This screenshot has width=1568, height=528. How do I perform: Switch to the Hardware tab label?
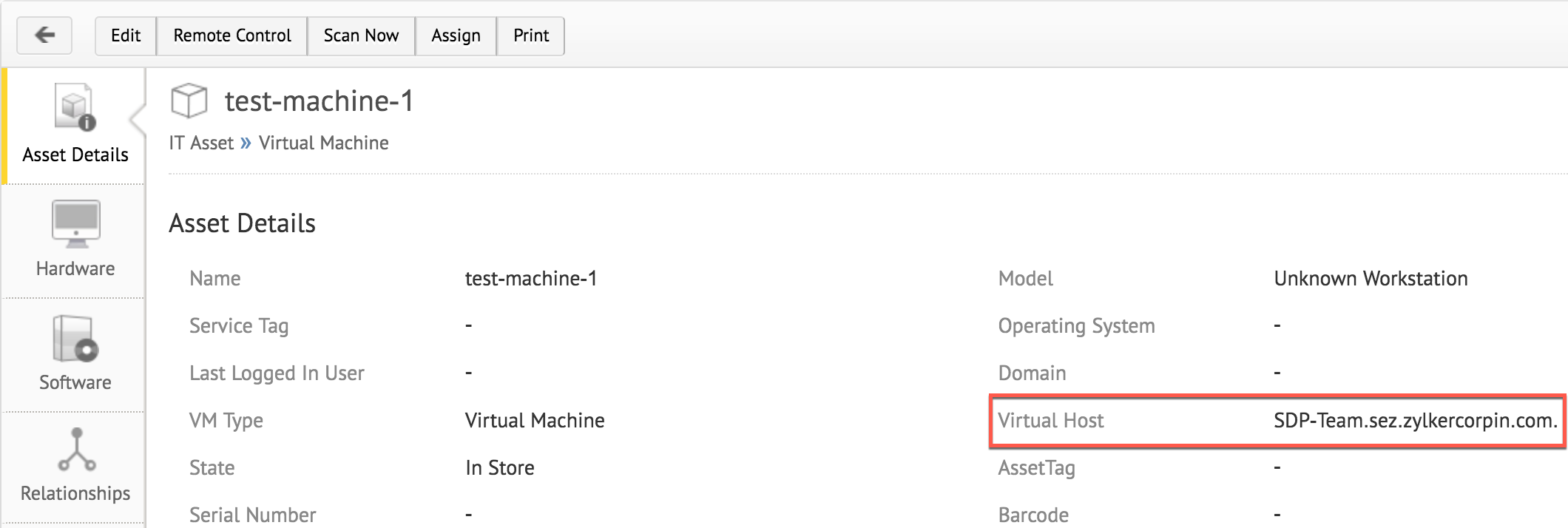75,268
